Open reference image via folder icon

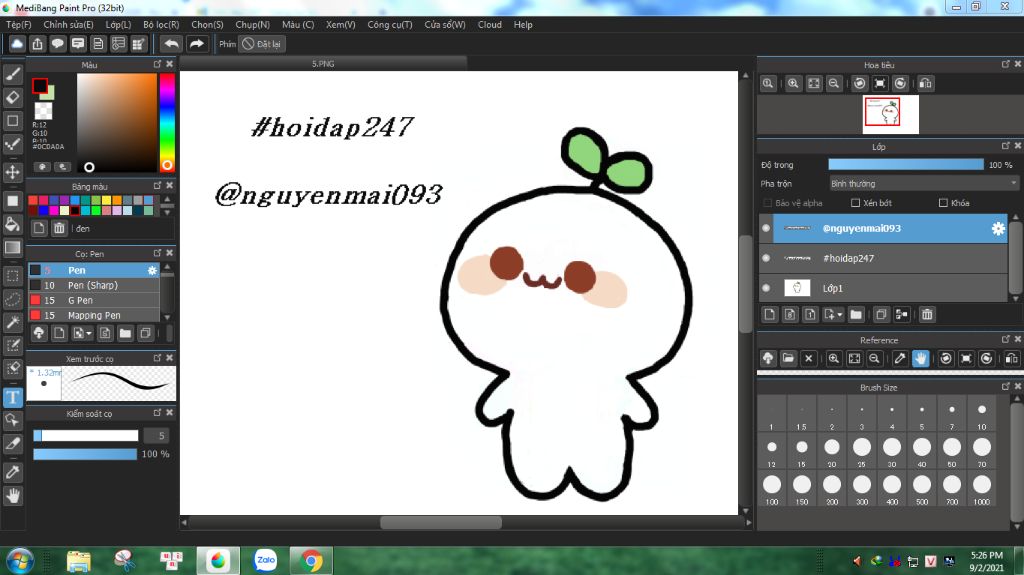(x=788, y=358)
